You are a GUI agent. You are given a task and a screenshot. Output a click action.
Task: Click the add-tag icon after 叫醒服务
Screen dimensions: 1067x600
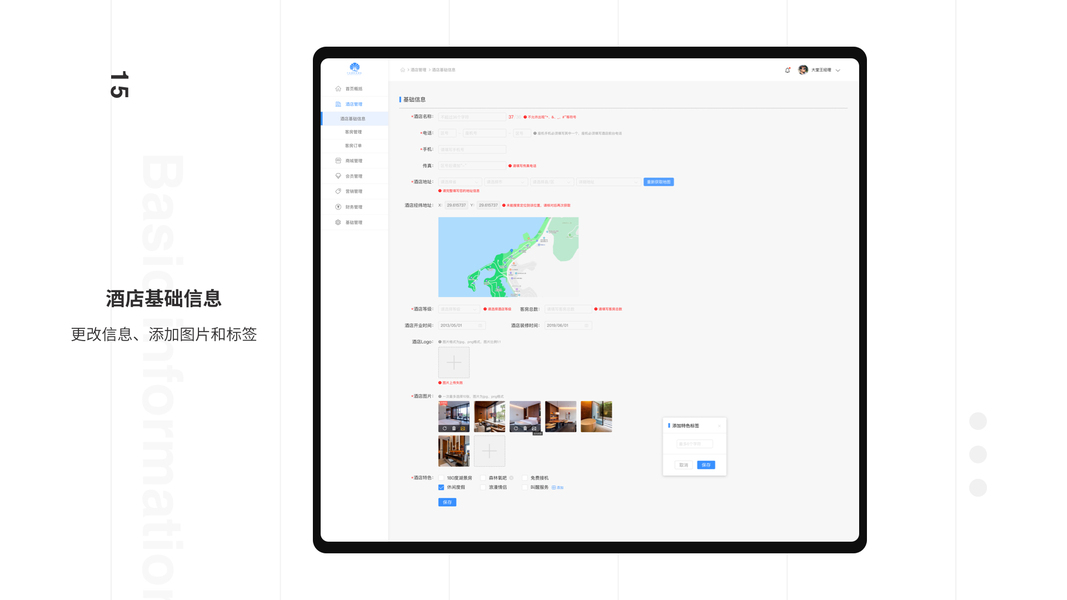553,487
